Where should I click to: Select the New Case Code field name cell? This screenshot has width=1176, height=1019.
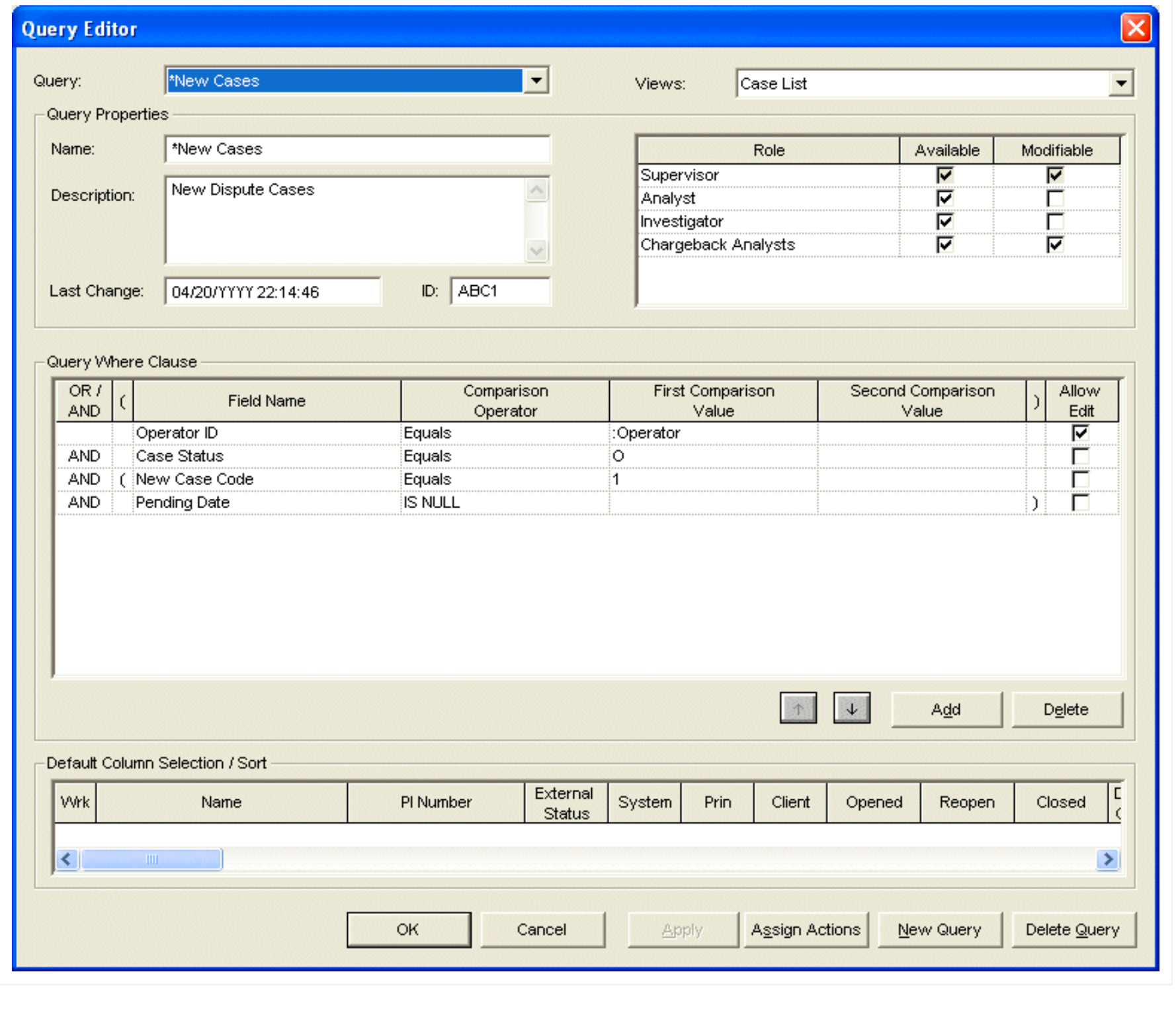[x=267, y=479]
